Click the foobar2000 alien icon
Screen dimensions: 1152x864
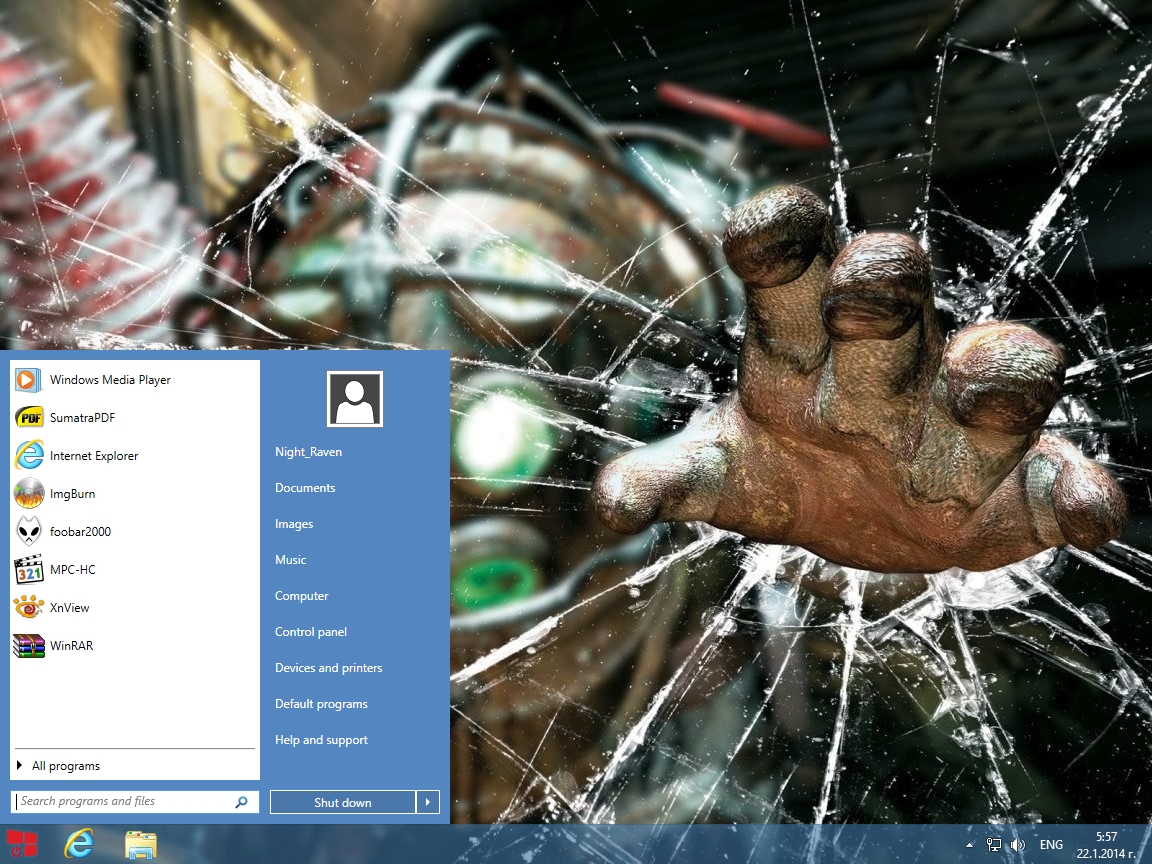[29, 532]
